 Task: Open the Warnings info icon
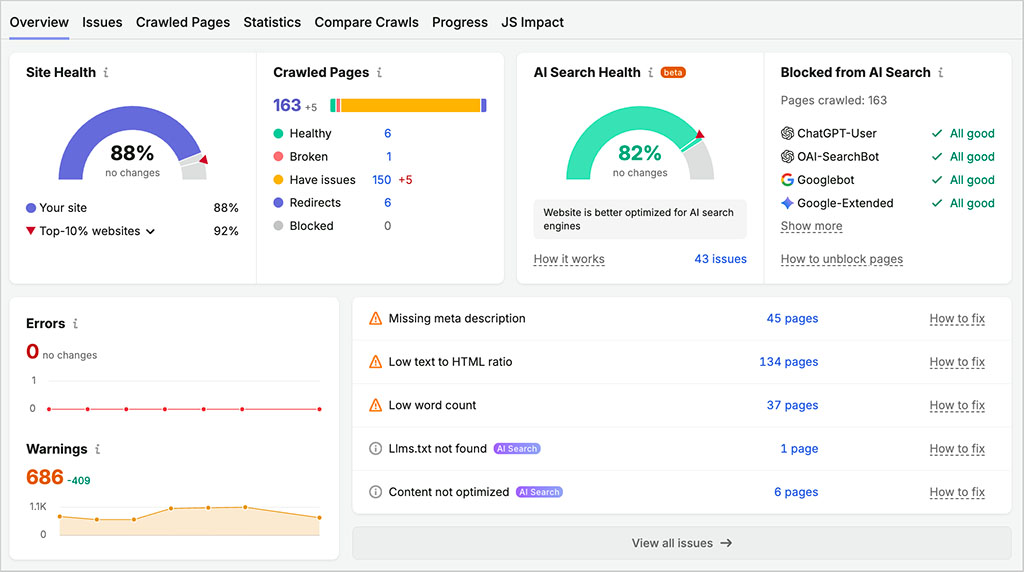click(x=97, y=449)
